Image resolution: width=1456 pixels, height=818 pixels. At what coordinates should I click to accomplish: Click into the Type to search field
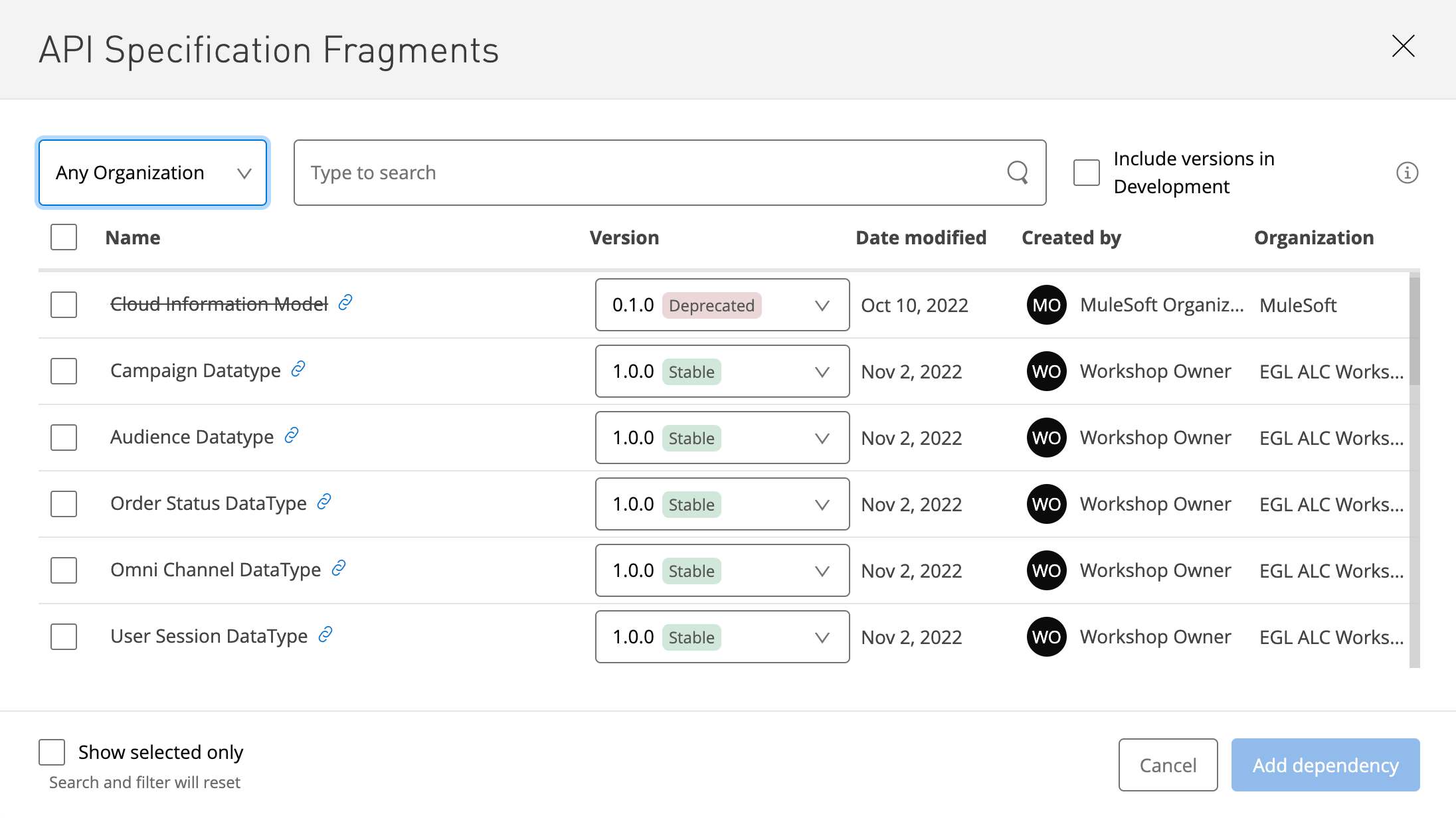651,173
